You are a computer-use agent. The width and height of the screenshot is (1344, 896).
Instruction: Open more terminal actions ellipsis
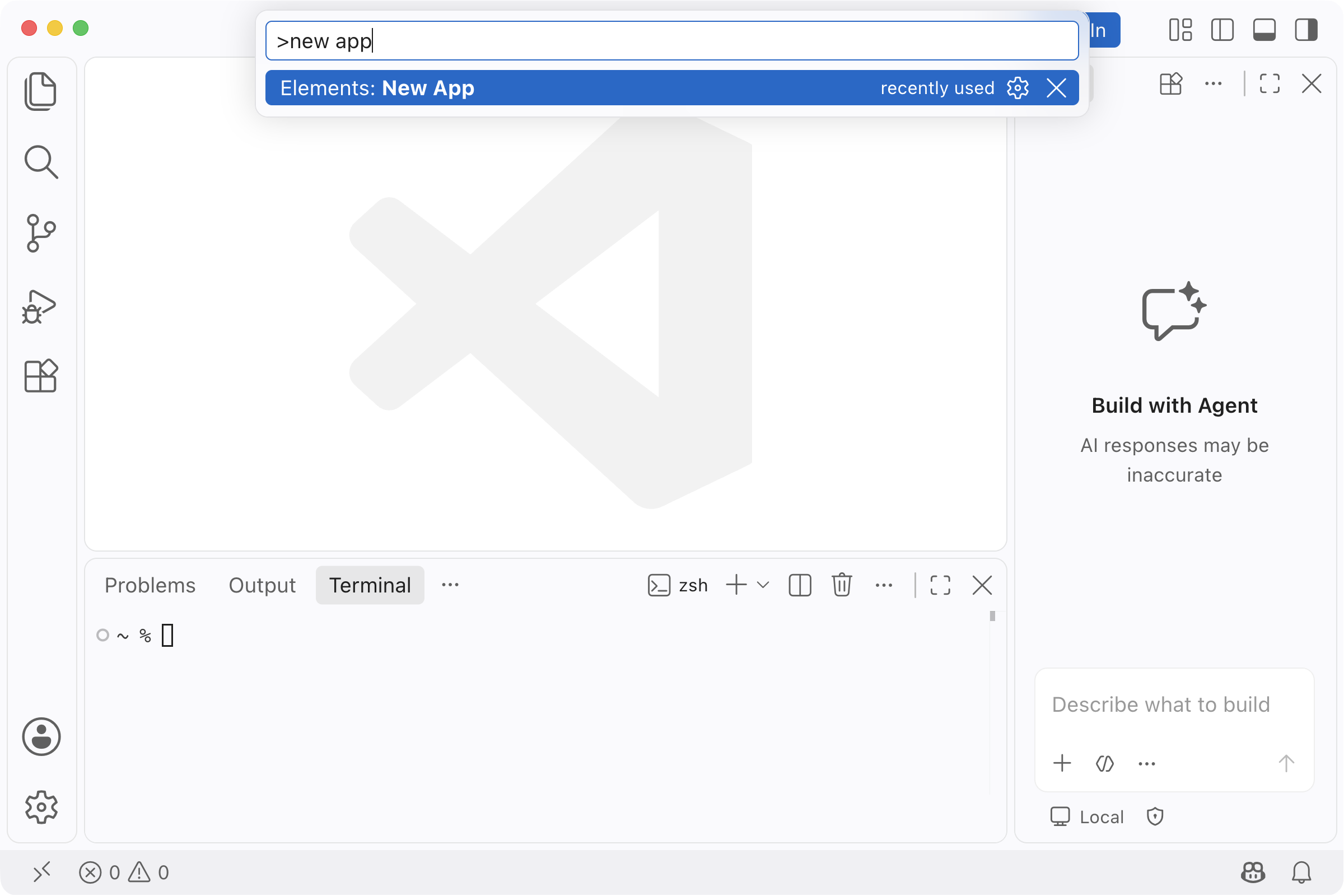click(x=884, y=585)
